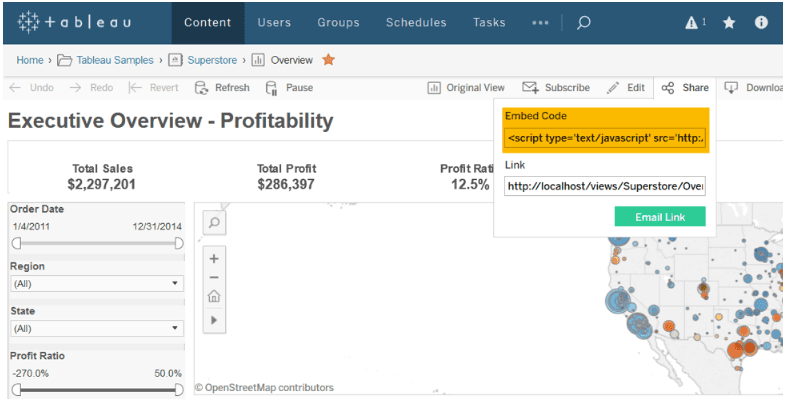785x401 pixels.
Task: Zoom in on the map
Action: 214,259
